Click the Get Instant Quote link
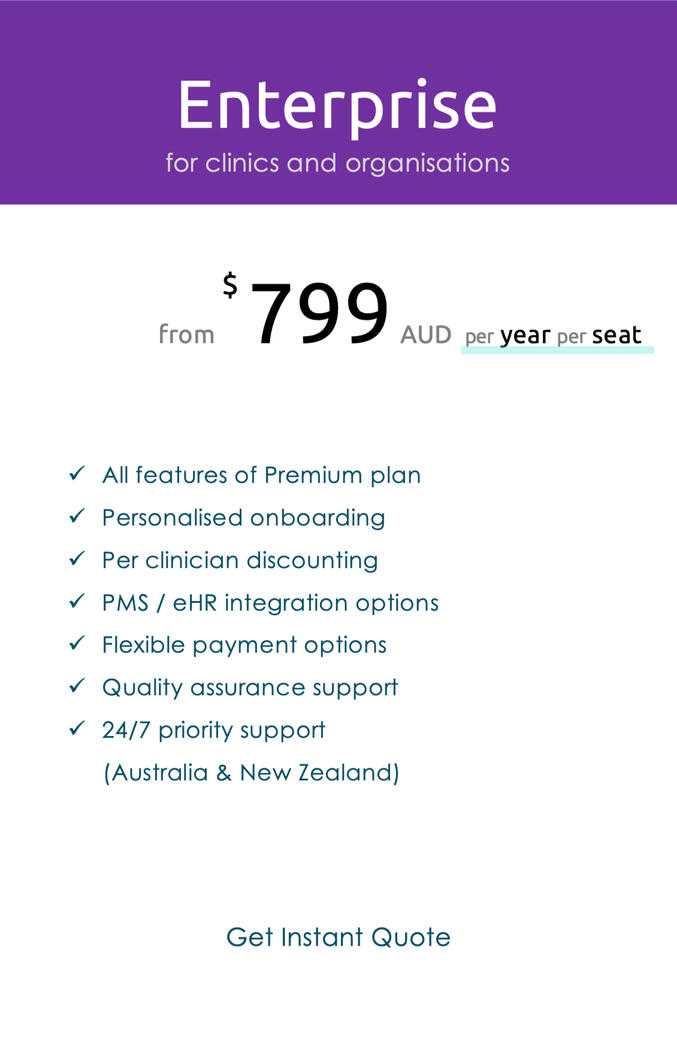Image resolution: width=677 pixels, height=1040 pixels. (x=338, y=937)
